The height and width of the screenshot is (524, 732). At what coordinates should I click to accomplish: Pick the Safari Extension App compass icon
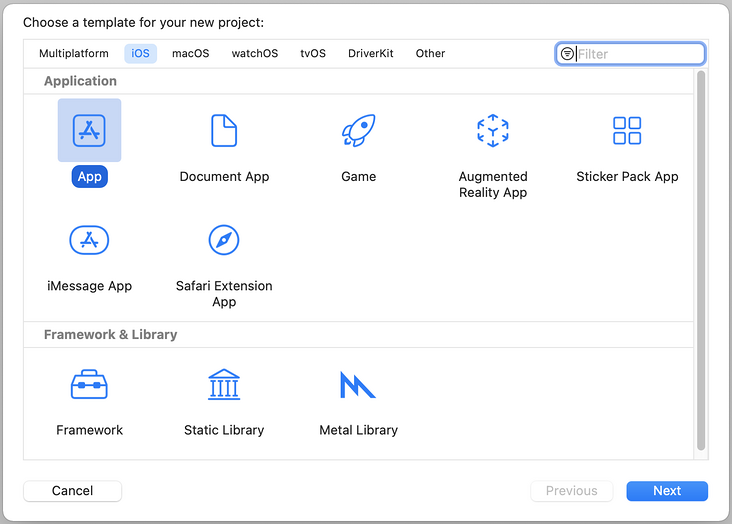224,240
